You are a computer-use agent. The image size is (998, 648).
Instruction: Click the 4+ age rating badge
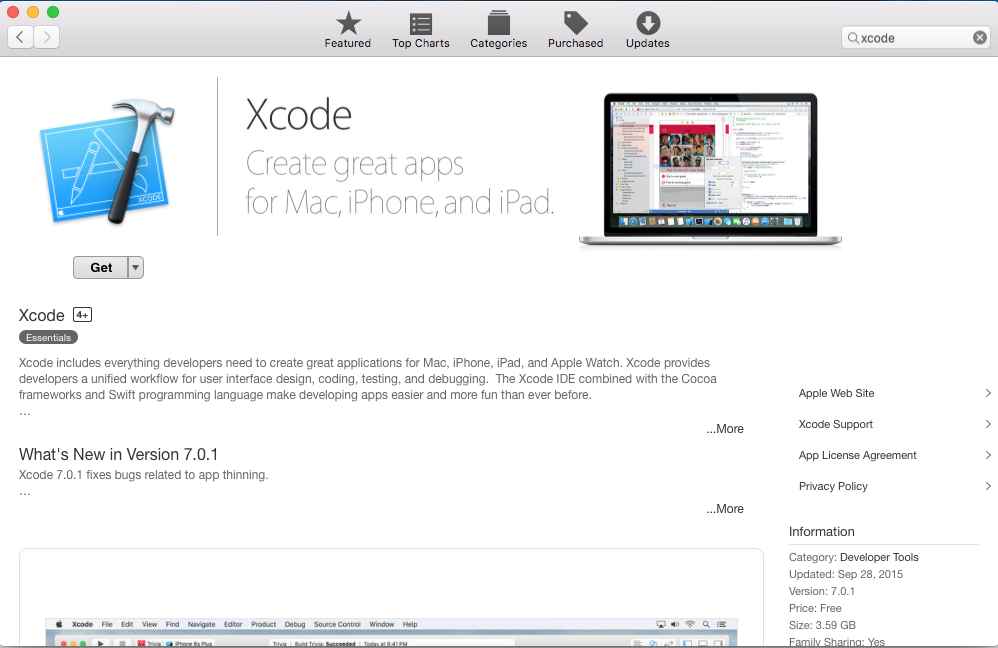(x=82, y=314)
